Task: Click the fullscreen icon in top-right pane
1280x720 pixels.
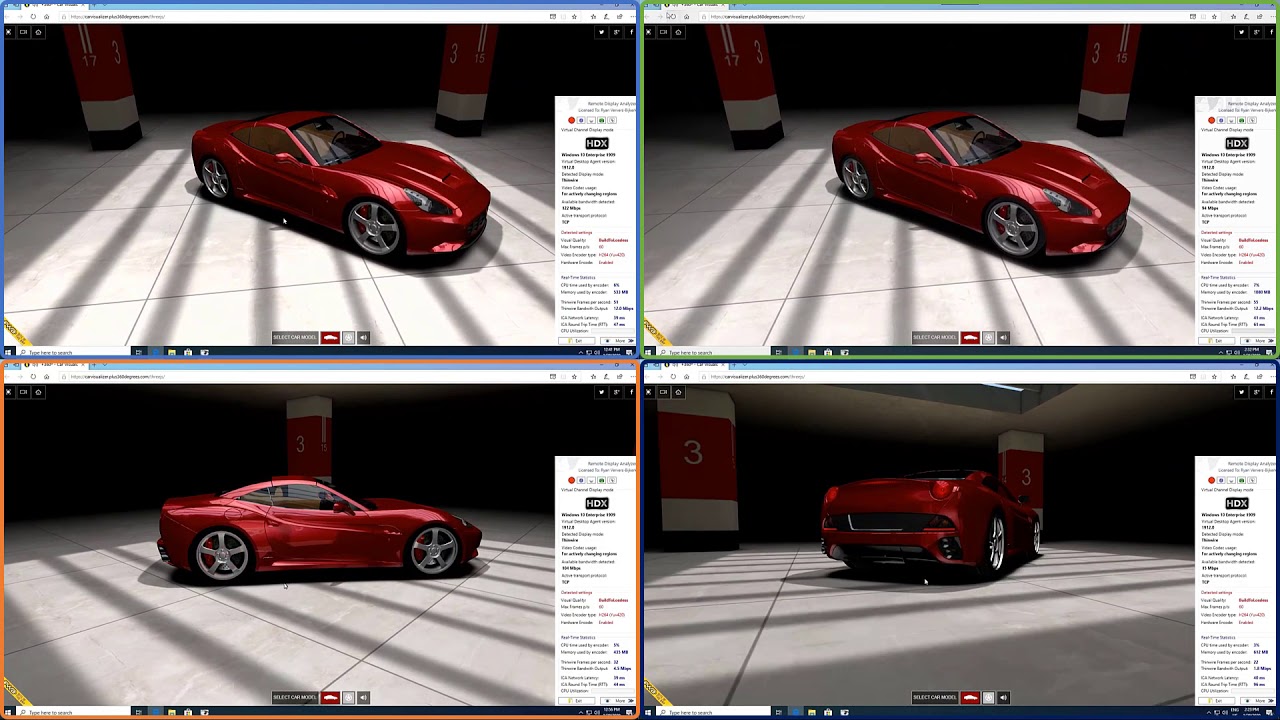Action: pos(648,32)
